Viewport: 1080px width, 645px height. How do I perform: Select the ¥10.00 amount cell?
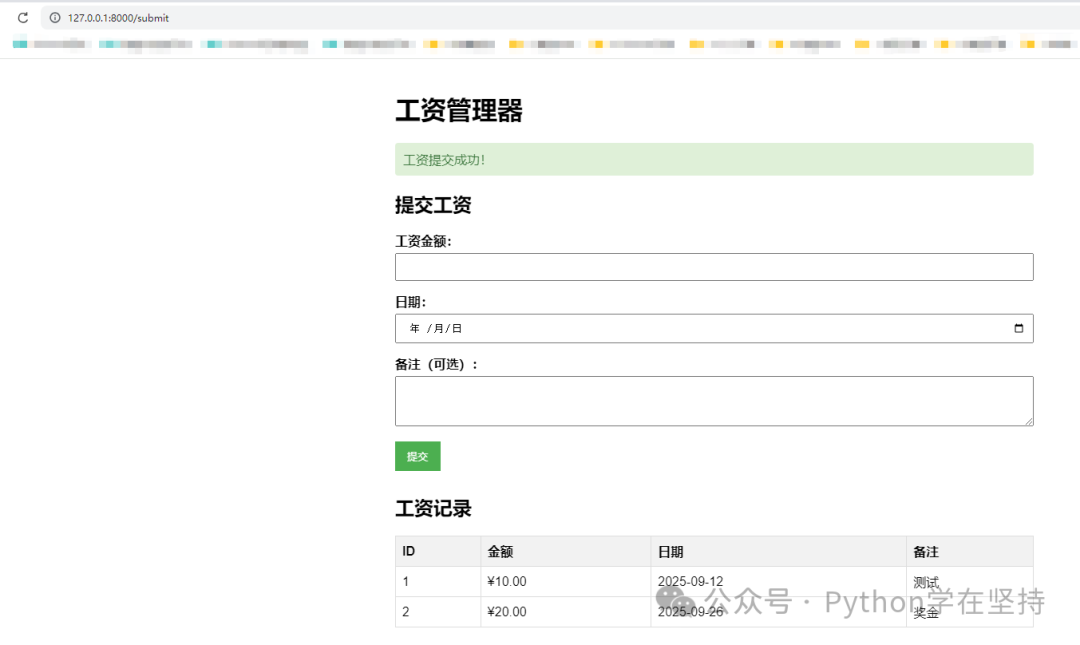tap(565, 582)
